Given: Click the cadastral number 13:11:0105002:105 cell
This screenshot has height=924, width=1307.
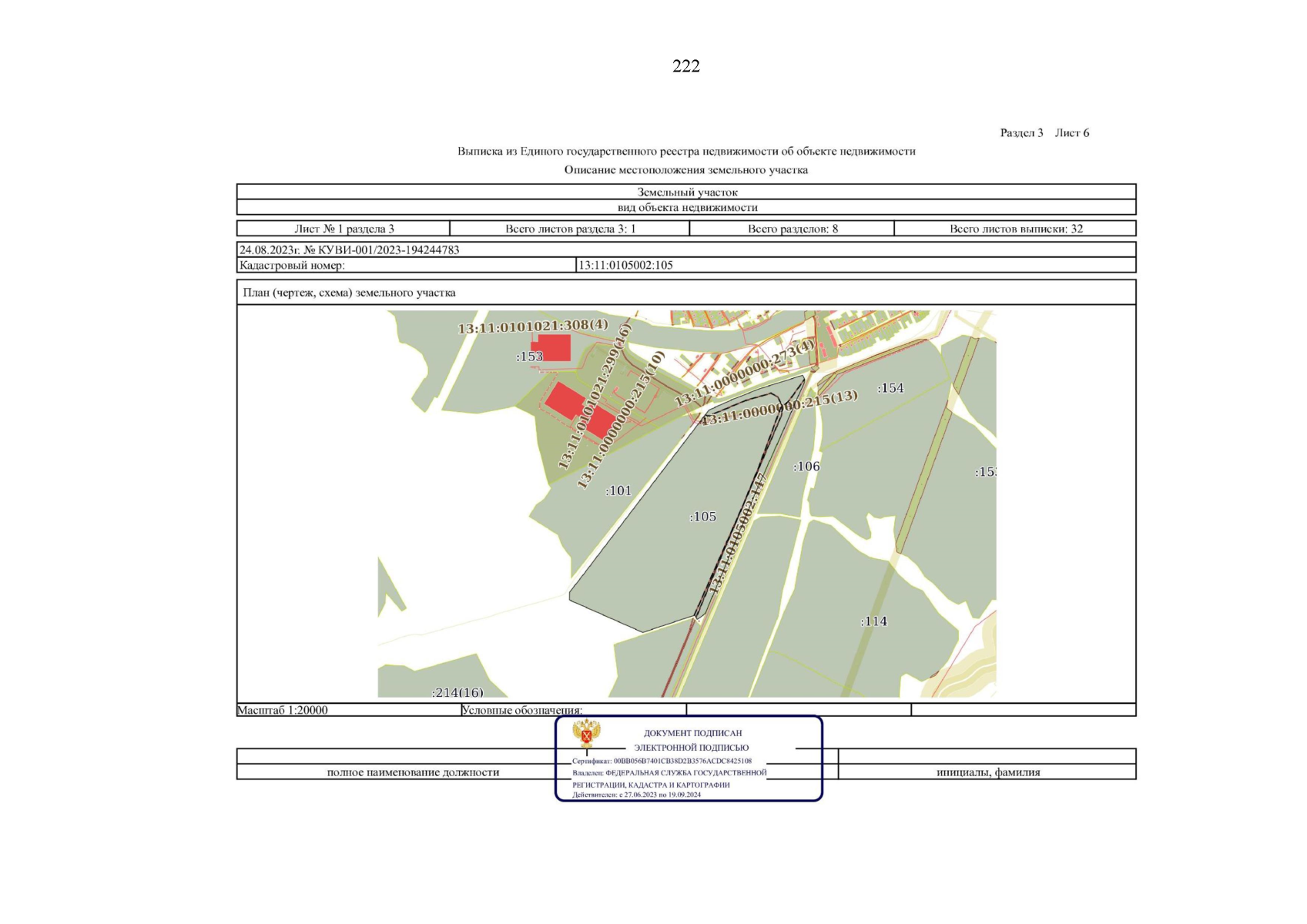Looking at the screenshot, I should click(x=625, y=266).
